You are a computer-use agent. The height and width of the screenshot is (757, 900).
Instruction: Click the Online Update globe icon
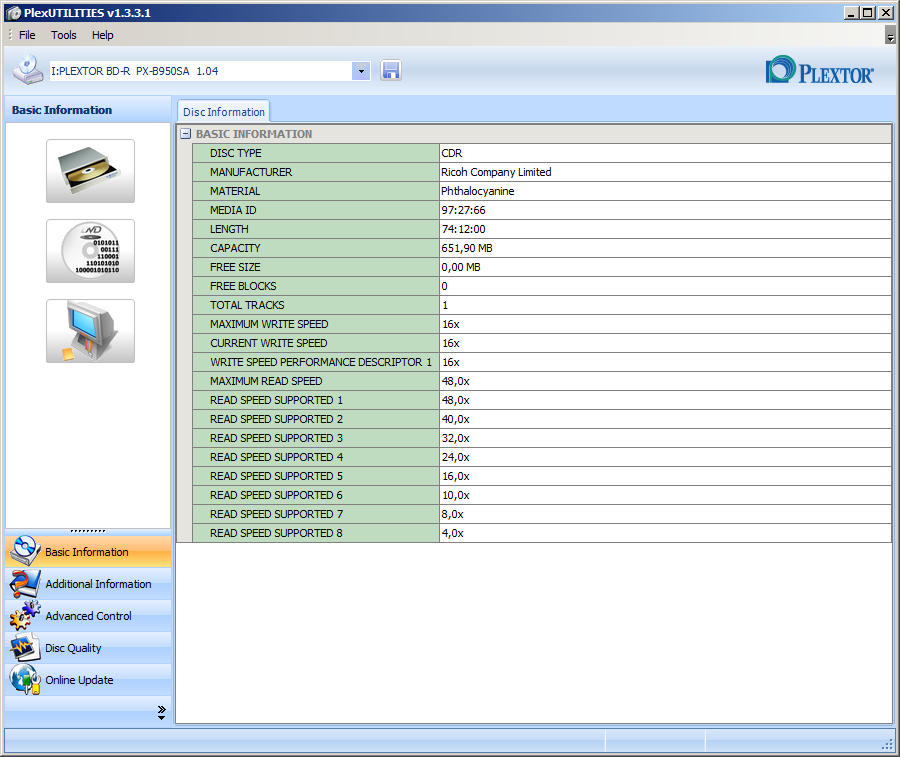[25, 680]
